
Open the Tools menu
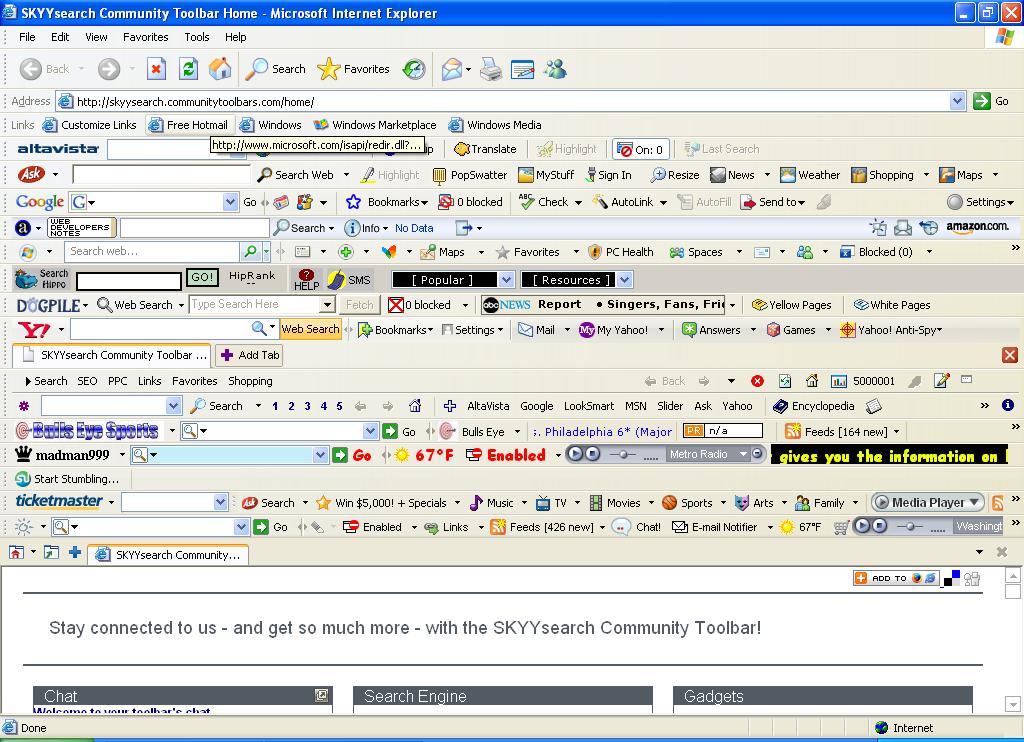[197, 37]
